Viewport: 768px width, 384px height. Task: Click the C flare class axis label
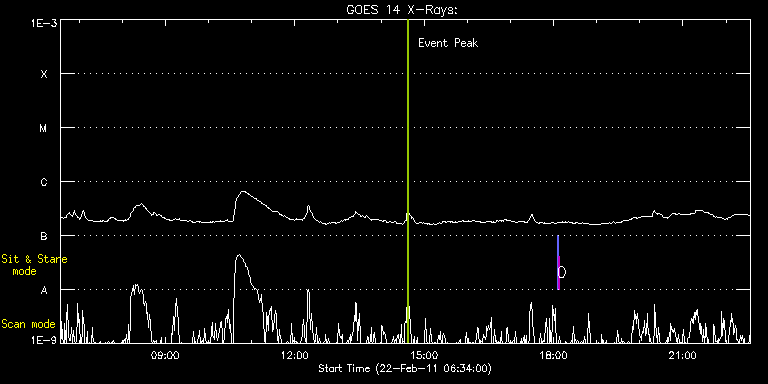click(x=44, y=182)
